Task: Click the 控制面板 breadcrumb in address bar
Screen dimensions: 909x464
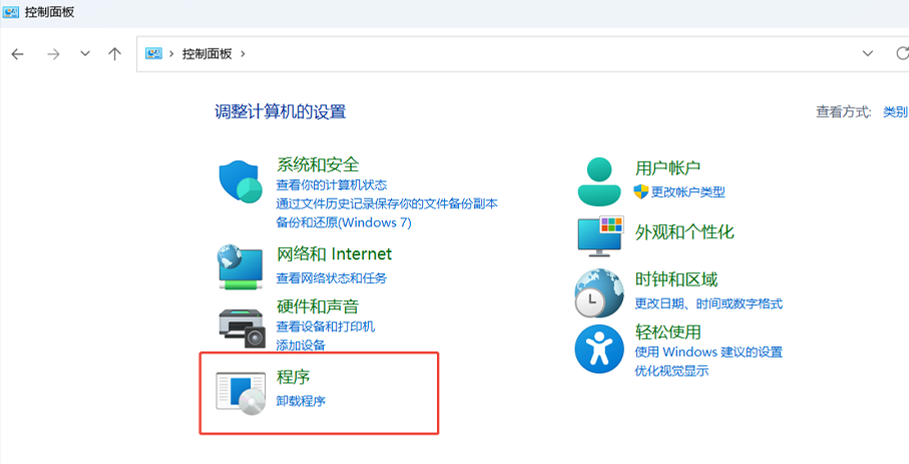Action: 206,54
